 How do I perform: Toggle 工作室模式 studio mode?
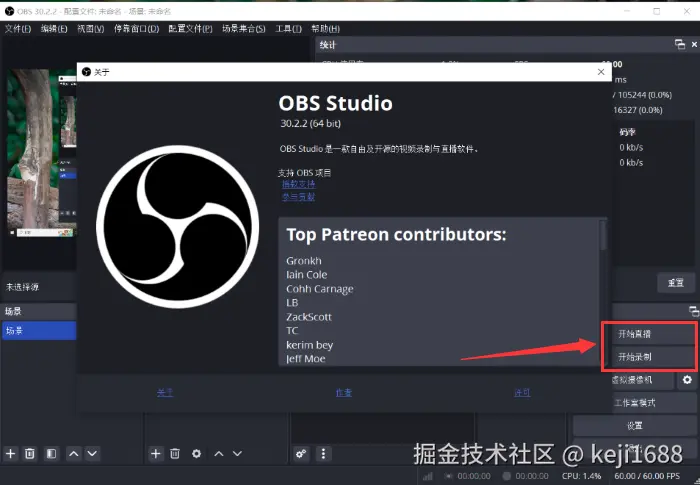point(654,403)
